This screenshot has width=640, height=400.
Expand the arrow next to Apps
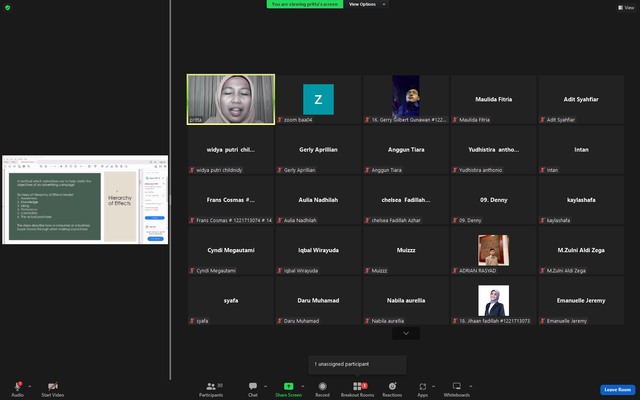tap(433, 386)
